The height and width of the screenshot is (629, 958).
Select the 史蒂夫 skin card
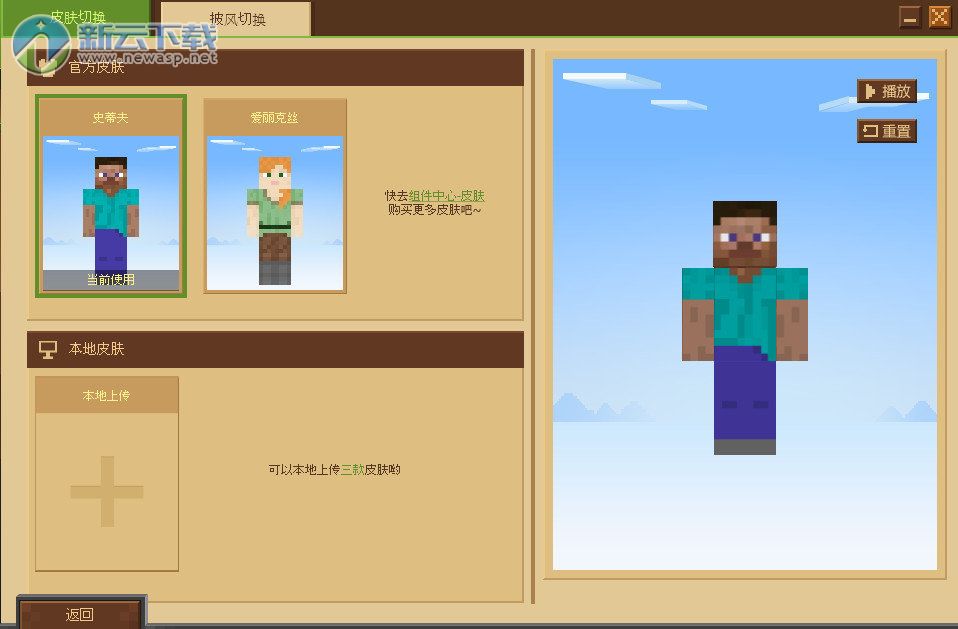click(x=111, y=196)
